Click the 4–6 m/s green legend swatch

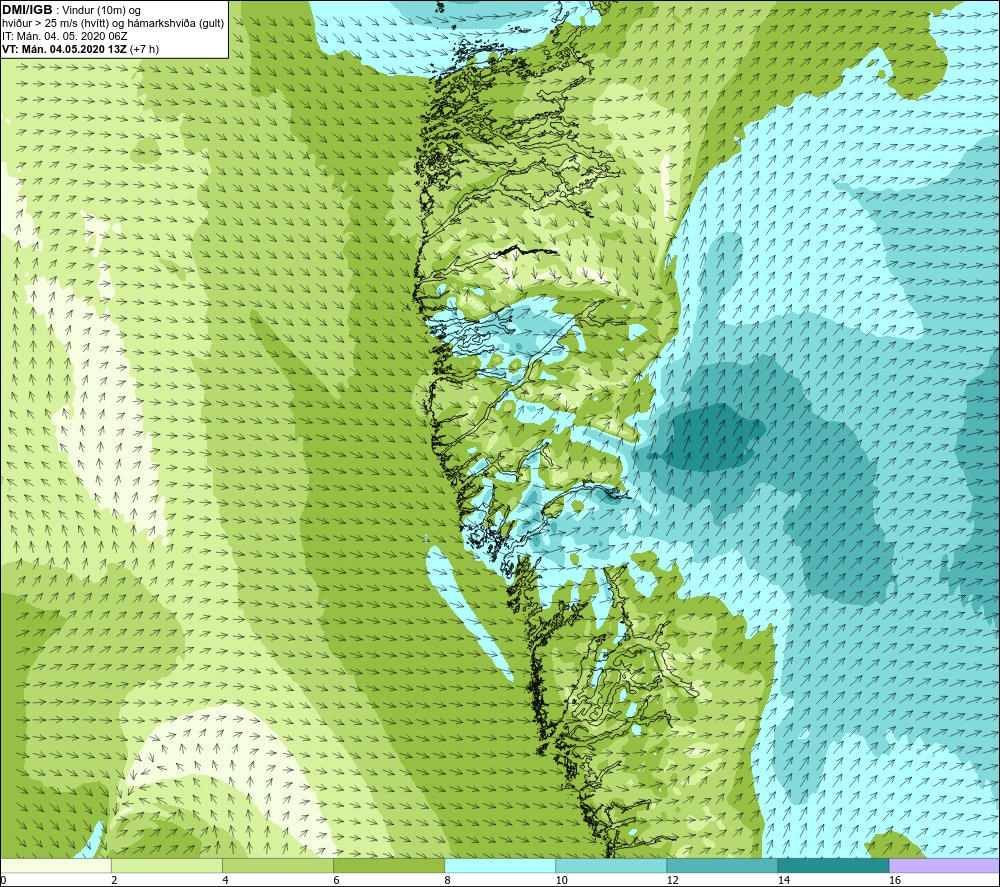tap(277, 865)
